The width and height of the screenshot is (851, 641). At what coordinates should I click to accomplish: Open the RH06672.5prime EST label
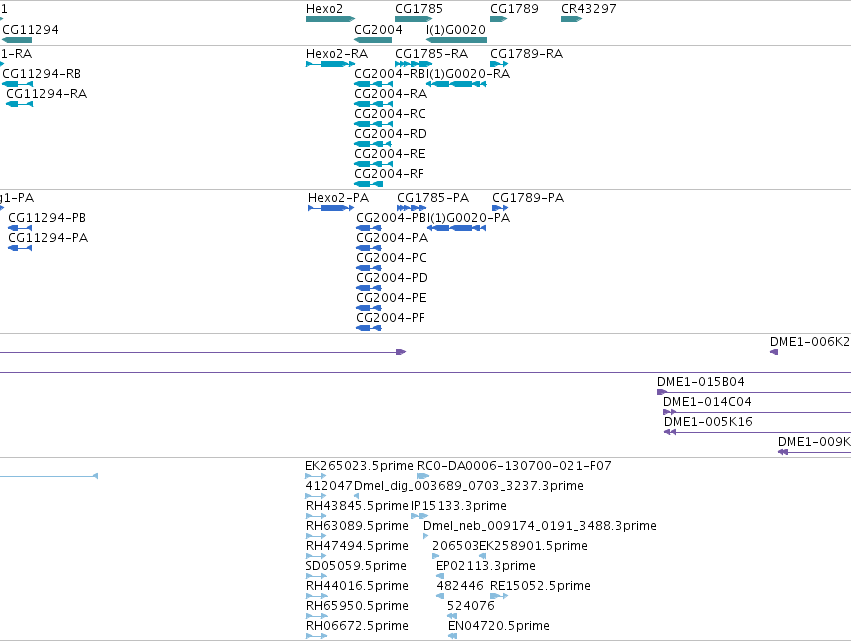click(x=357, y=626)
